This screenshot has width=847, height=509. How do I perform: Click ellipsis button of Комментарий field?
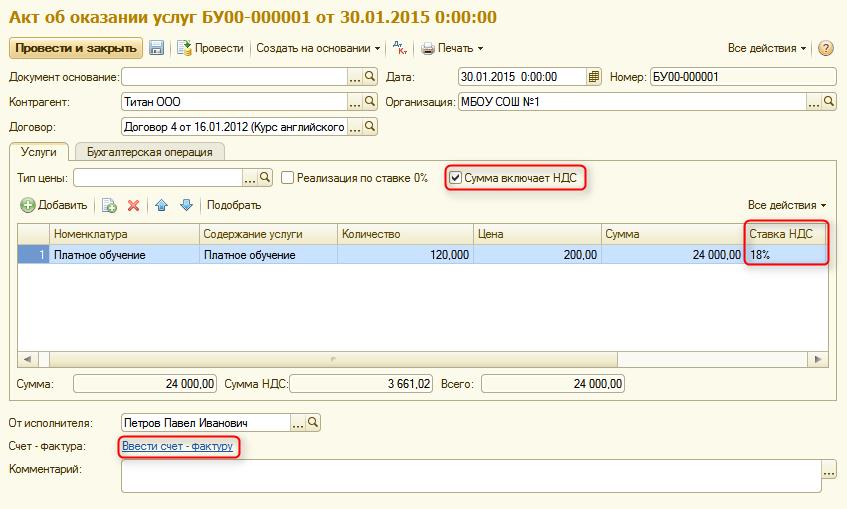coord(829,469)
